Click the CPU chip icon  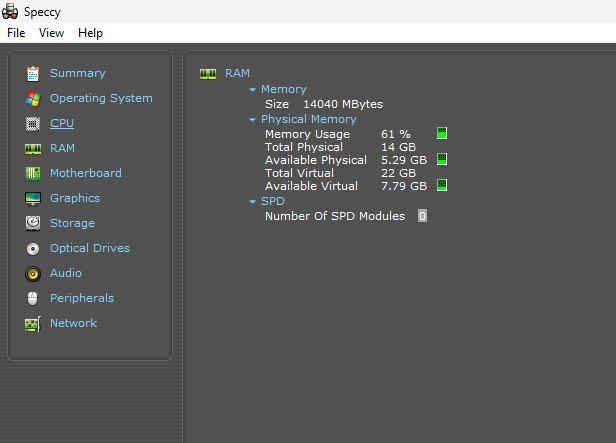[x=33, y=124]
